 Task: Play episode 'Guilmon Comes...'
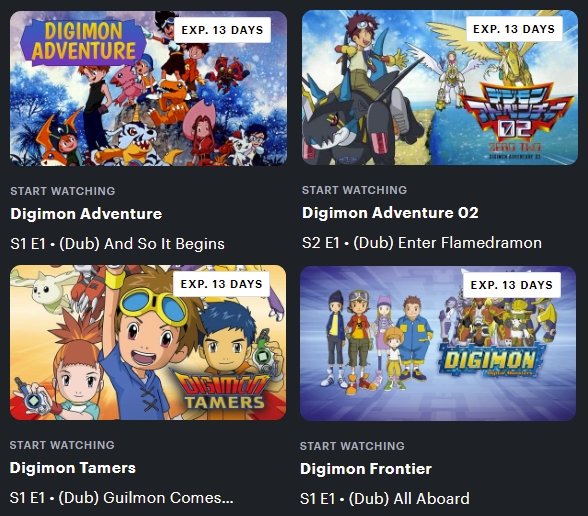122,498
